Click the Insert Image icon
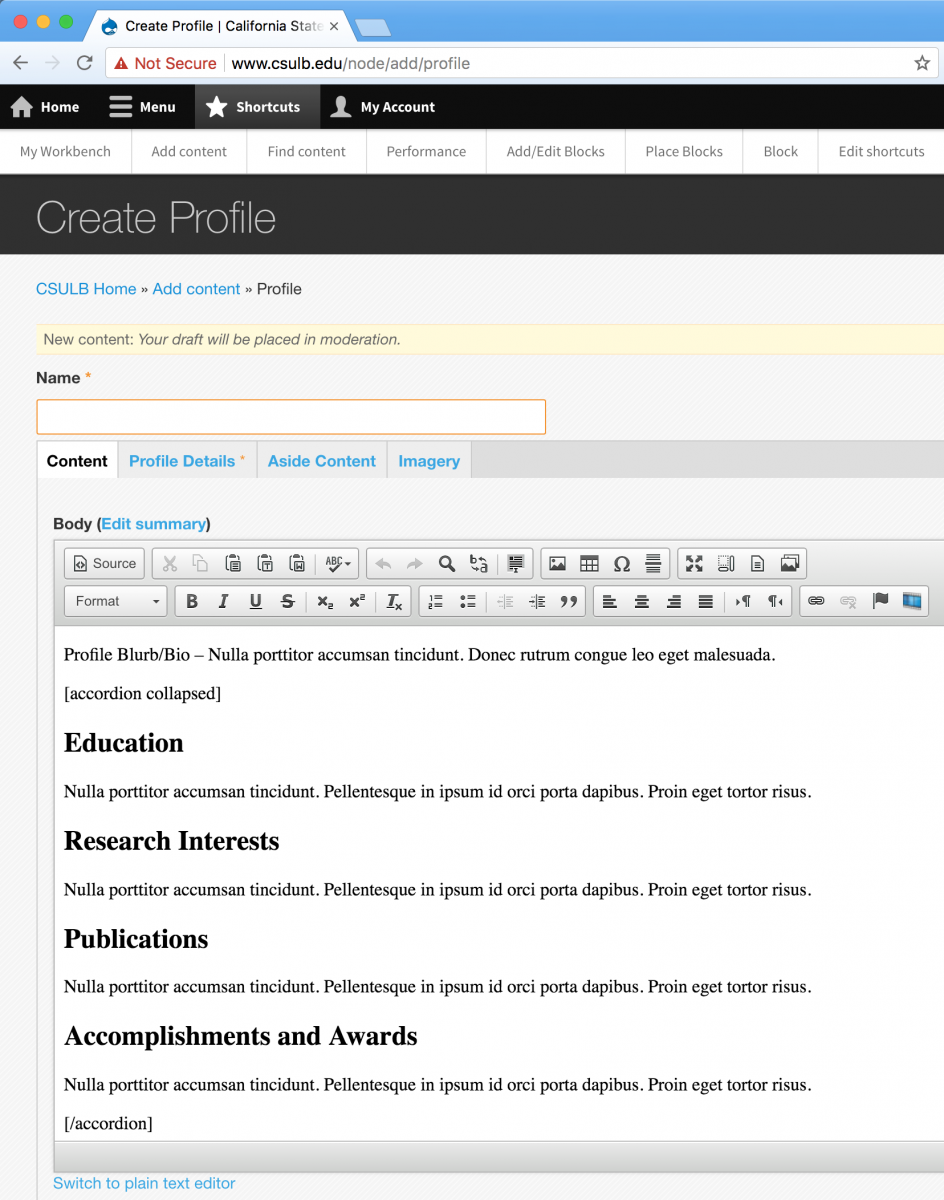The width and height of the screenshot is (944, 1200). [x=557, y=564]
